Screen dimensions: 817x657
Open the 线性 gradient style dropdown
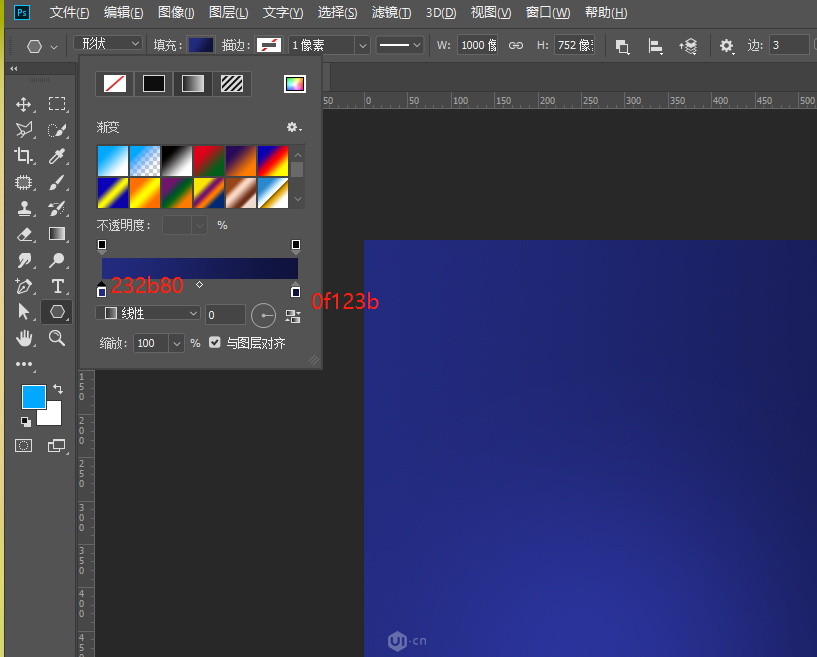pyautogui.click(x=148, y=312)
